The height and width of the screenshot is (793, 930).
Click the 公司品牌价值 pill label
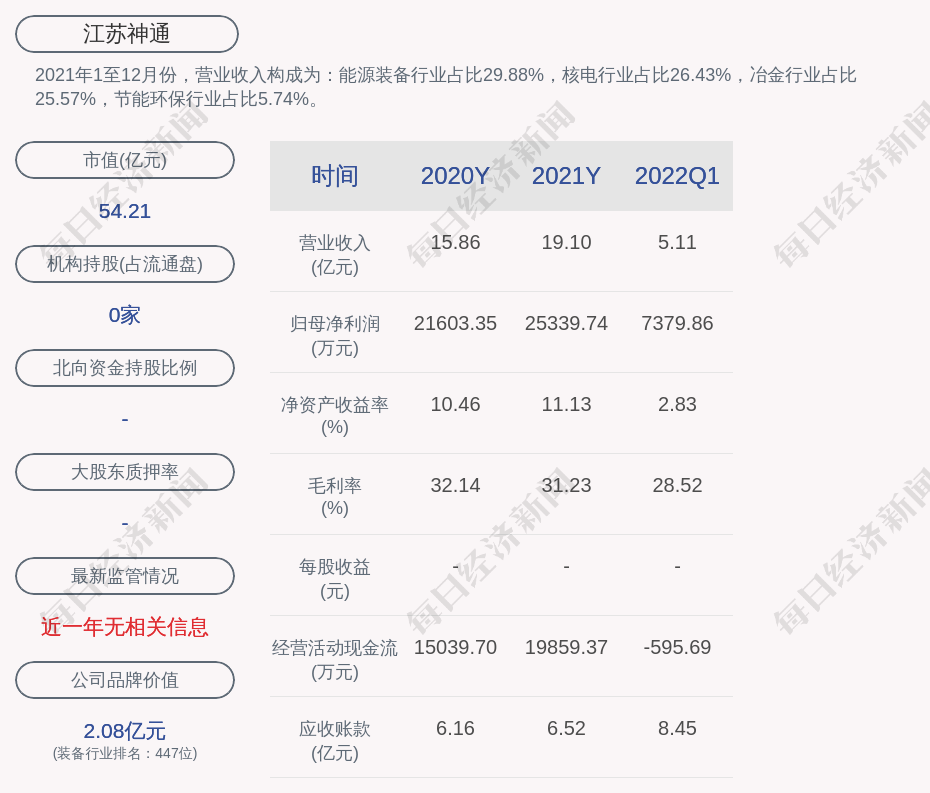(125, 680)
